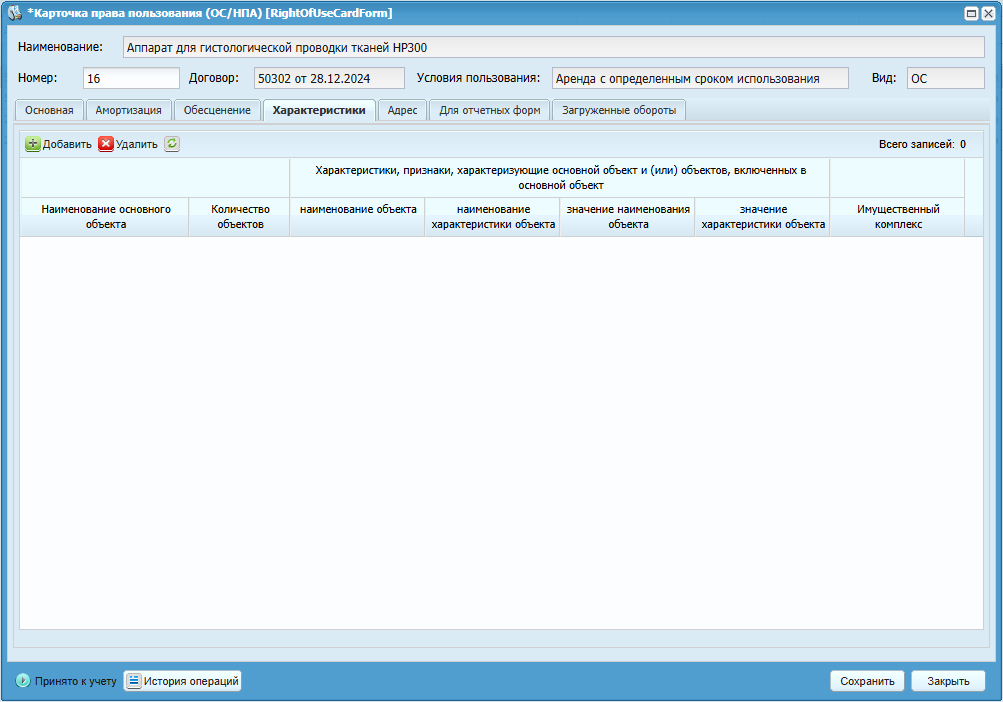Sort by Количество объектов column header
Viewport: 1003px width, 702px height.
(x=239, y=217)
